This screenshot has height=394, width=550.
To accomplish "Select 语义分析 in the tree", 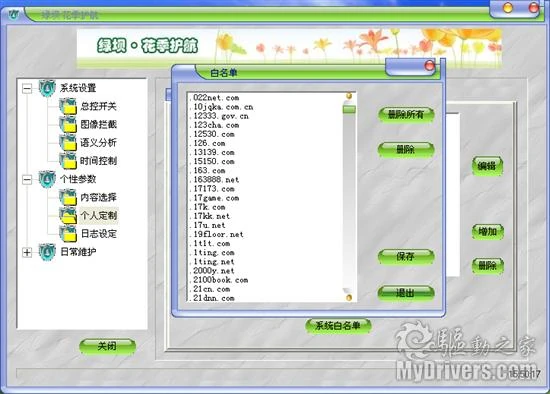I will (x=98, y=142).
